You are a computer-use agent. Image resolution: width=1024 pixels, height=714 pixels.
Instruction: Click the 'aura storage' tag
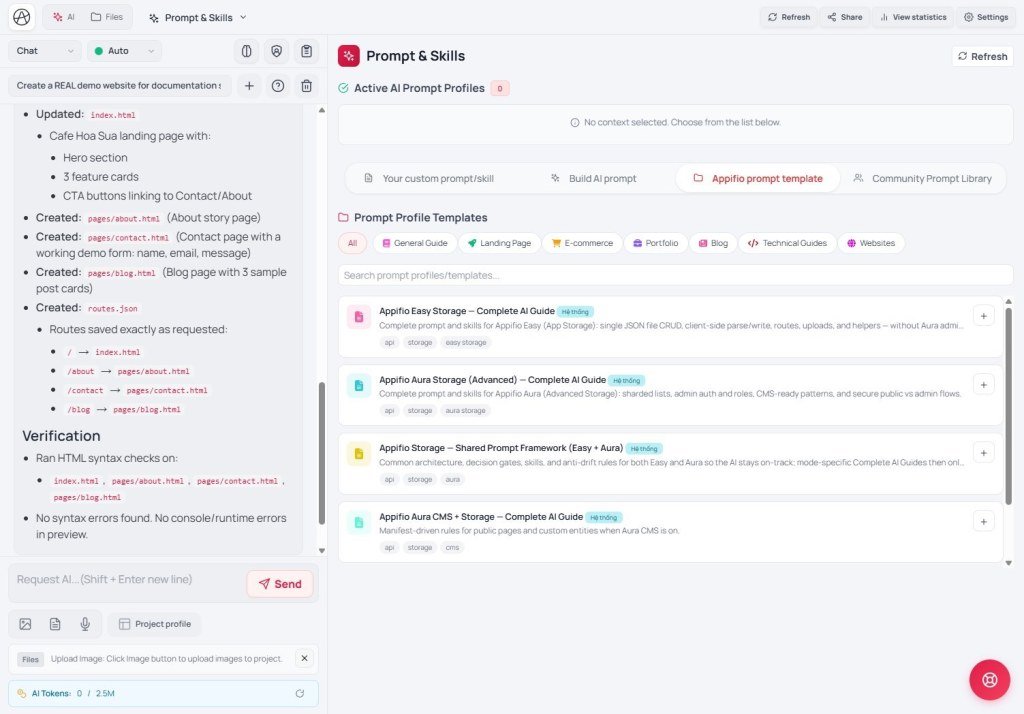pos(466,410)
